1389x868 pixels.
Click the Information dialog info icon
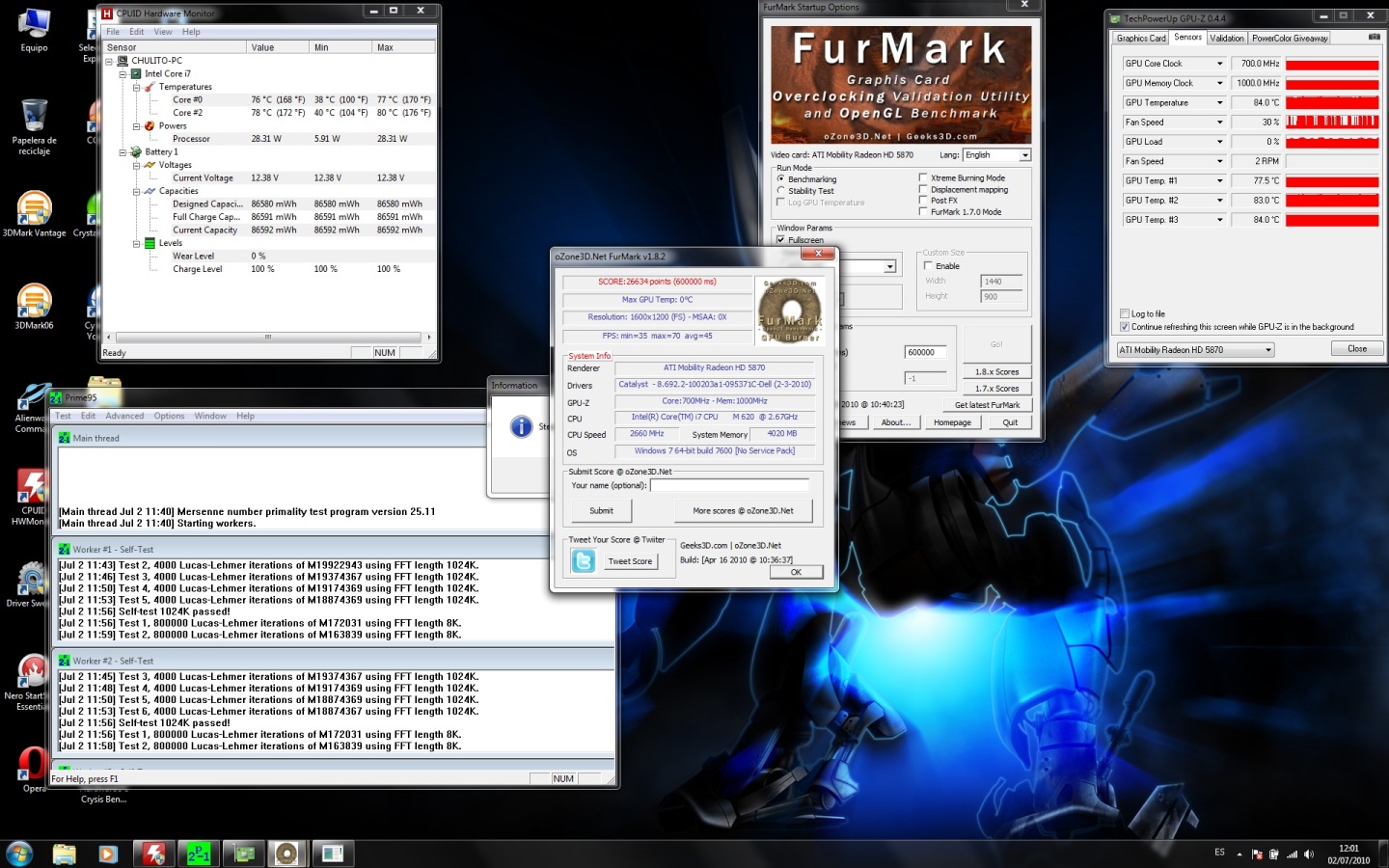[521, 426]
